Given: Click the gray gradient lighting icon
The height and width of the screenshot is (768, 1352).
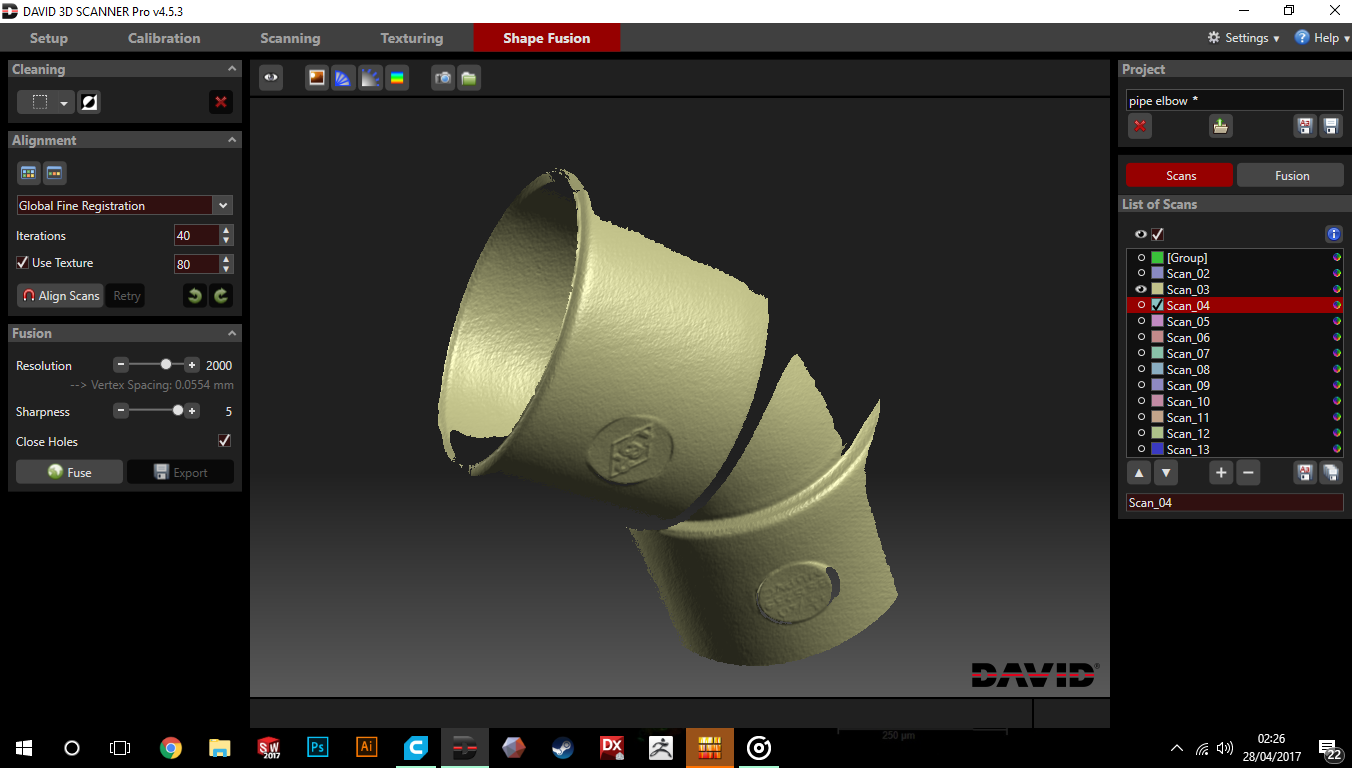Looking at the screenshot, I should [371, 78].
